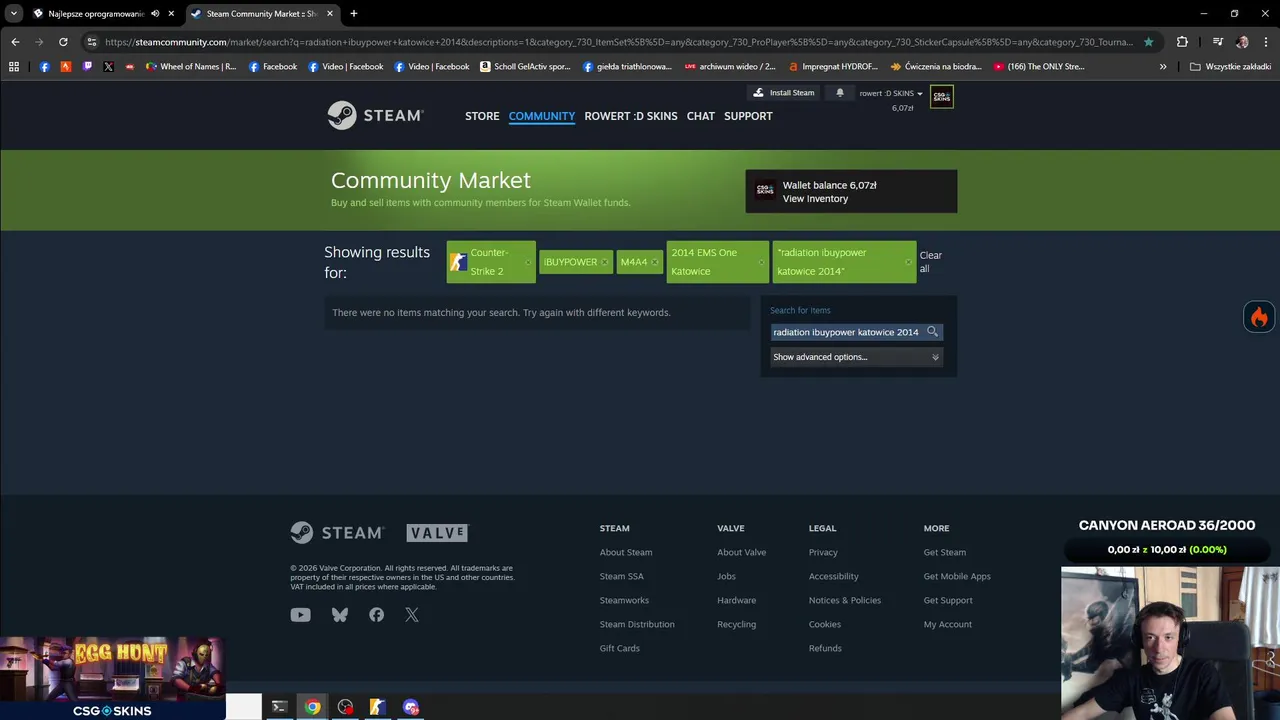This screenshot has width=1280, height=720.
Task: Click the Community Market page heading
Action: tap(431, 180)
